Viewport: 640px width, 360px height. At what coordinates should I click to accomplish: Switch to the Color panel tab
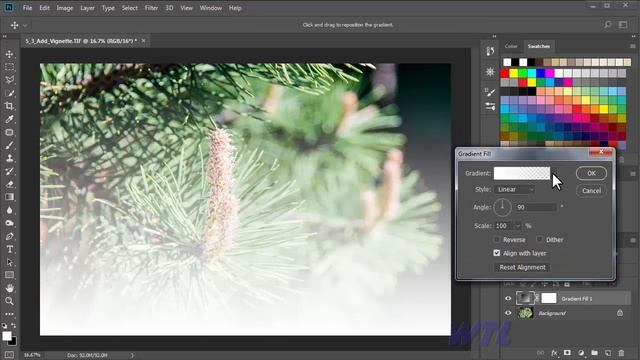pyautogui.click(x=511, y=46)
